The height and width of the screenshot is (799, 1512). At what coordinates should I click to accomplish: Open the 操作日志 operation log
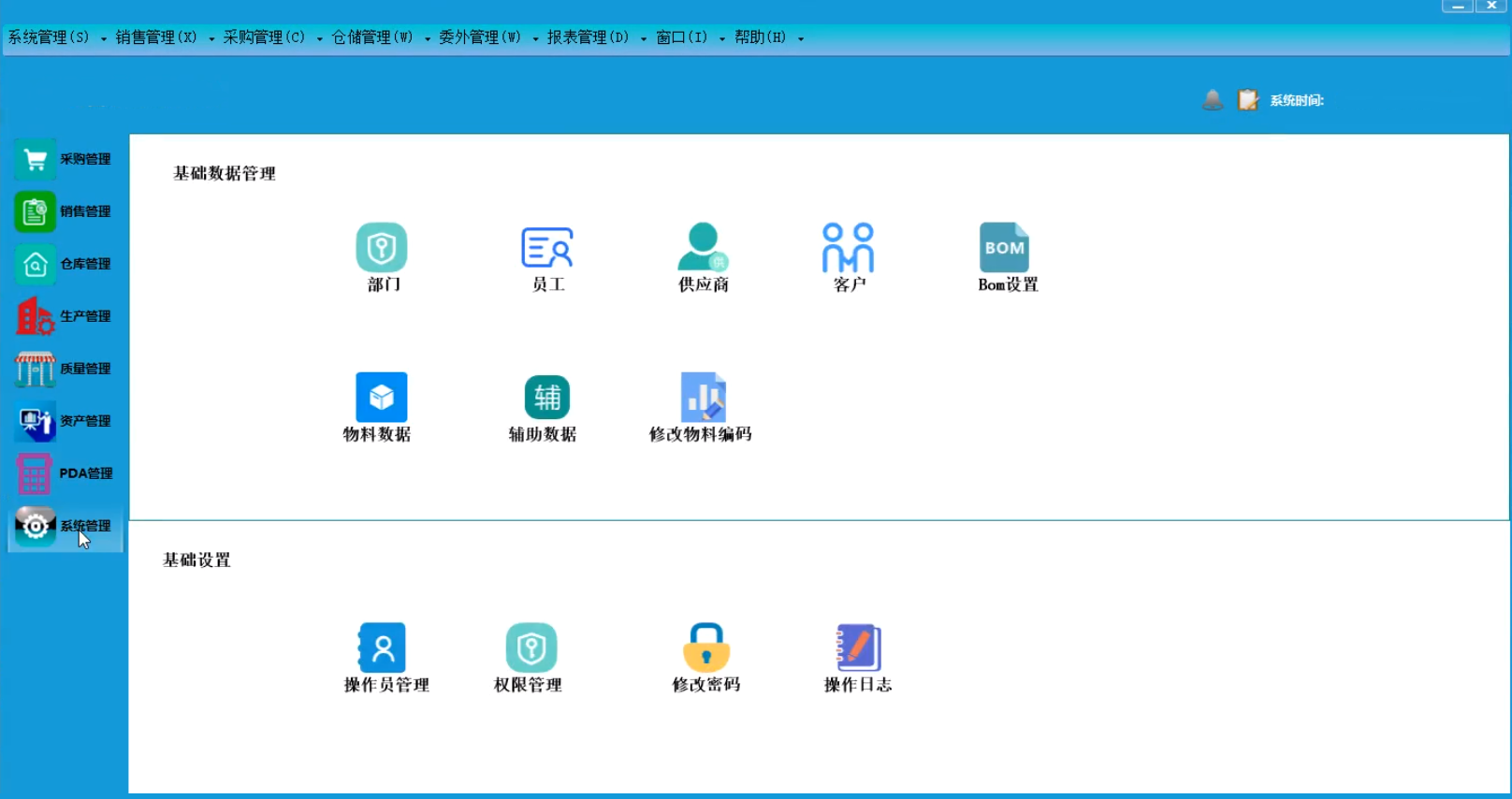pyautogui.click(x=858, y=647)
